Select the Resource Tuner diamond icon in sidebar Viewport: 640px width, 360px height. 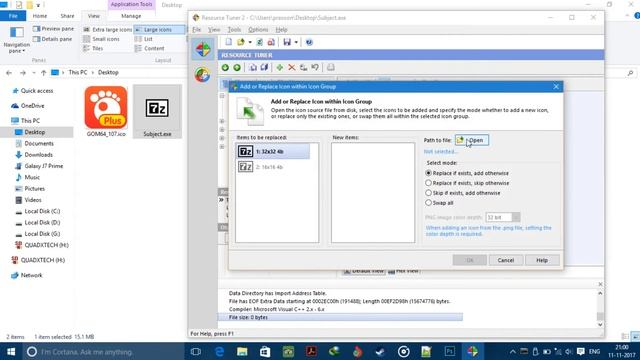click(203, 49)
